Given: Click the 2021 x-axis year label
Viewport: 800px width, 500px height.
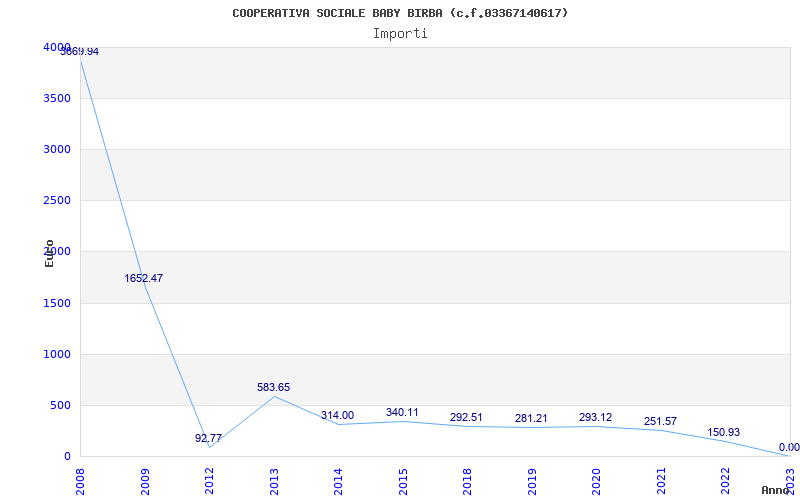Looking at the screenshot, I should coord(660,480).
